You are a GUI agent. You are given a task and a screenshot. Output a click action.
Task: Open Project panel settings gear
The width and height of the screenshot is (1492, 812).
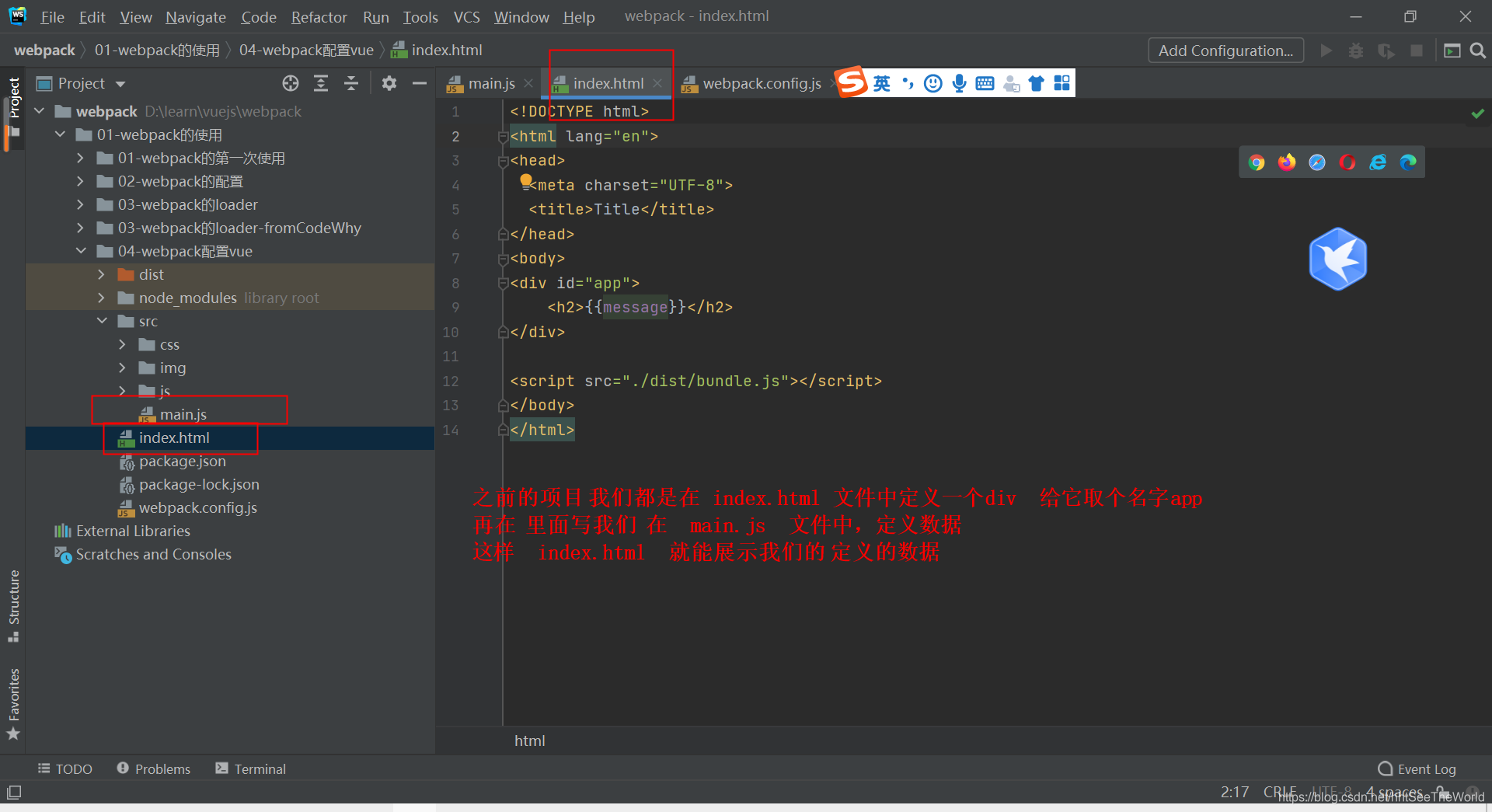coord(389,83)
